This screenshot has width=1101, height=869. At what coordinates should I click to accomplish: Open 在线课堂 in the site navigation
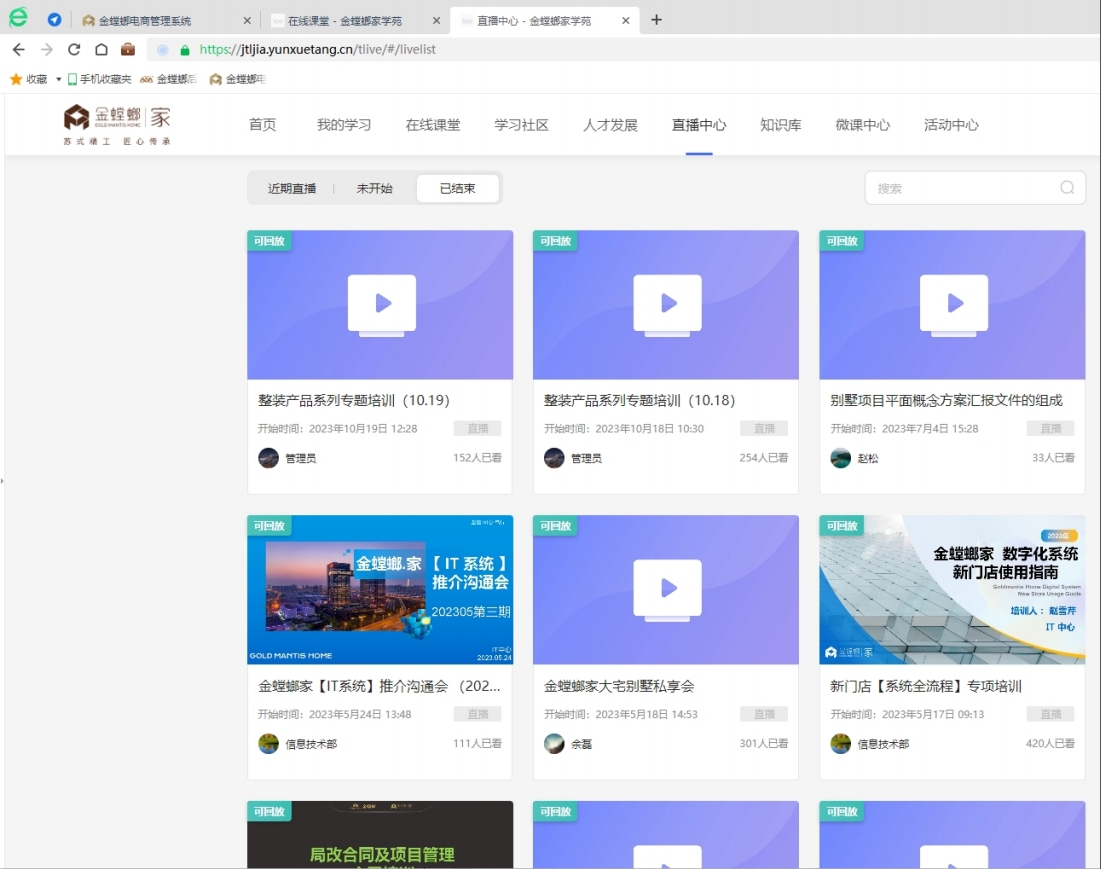point(433,125)
